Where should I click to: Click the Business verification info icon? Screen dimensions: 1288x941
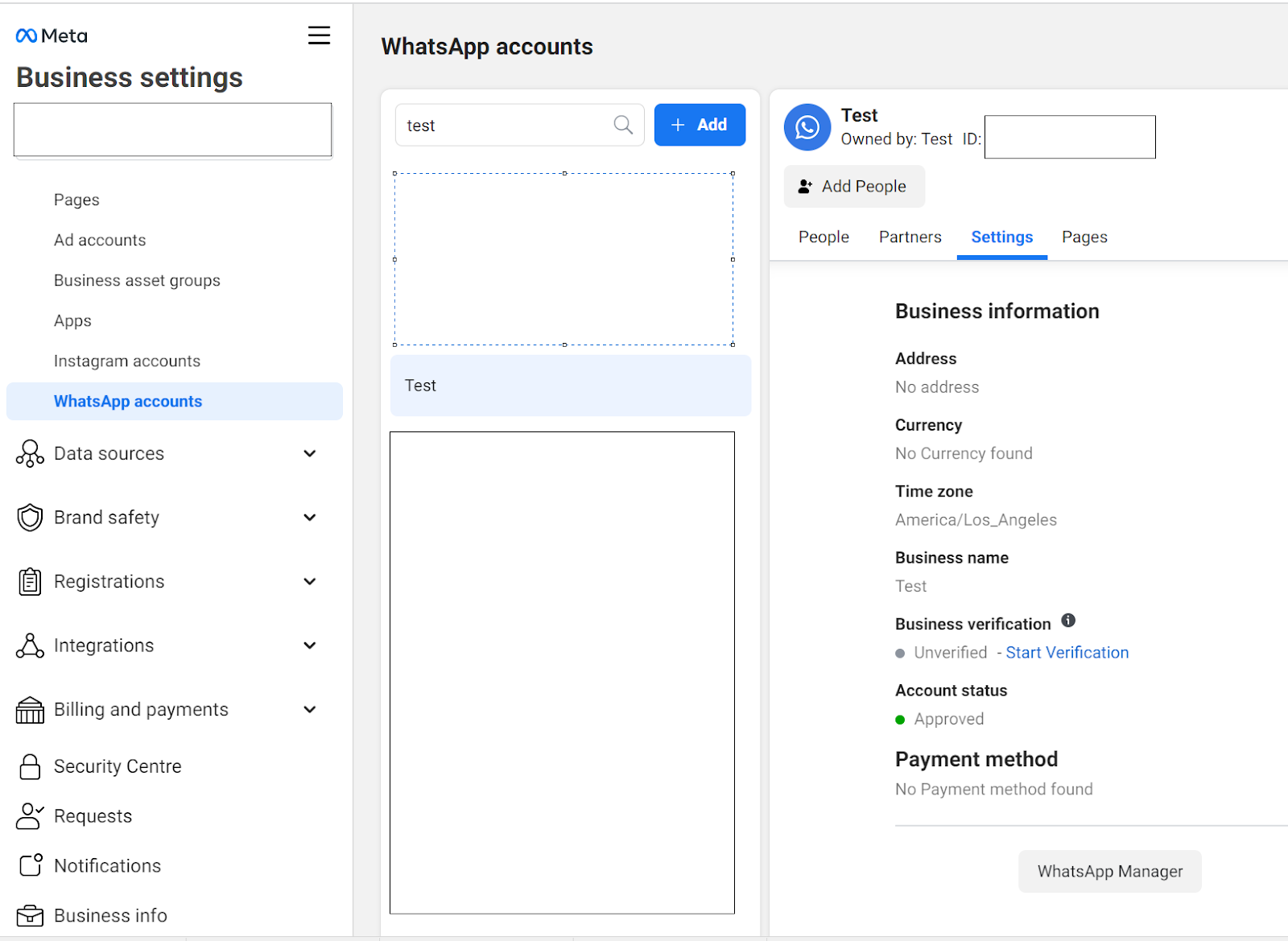click(x=1068, y=621)
